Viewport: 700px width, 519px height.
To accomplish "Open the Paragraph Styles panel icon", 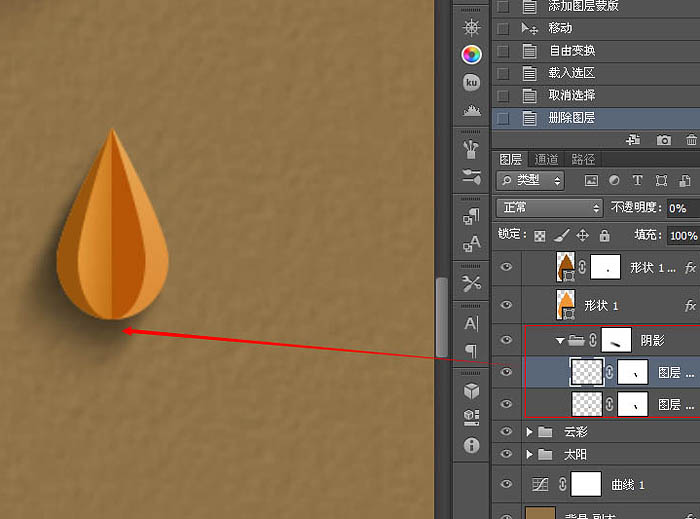I will coord(471,216).
